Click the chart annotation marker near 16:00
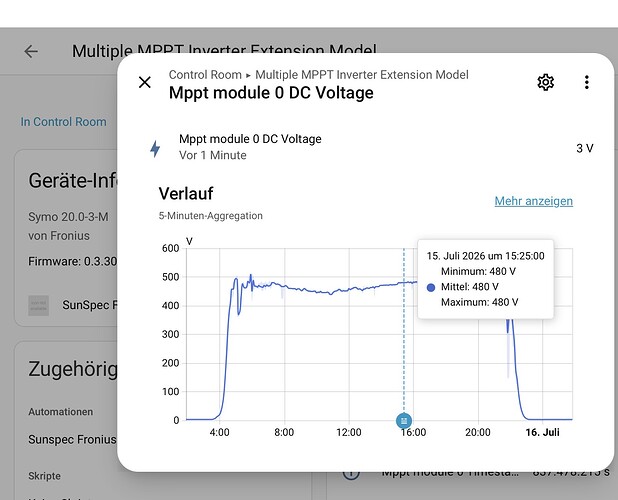The height and width of the screenshot is (500, 618). point(404,421)
